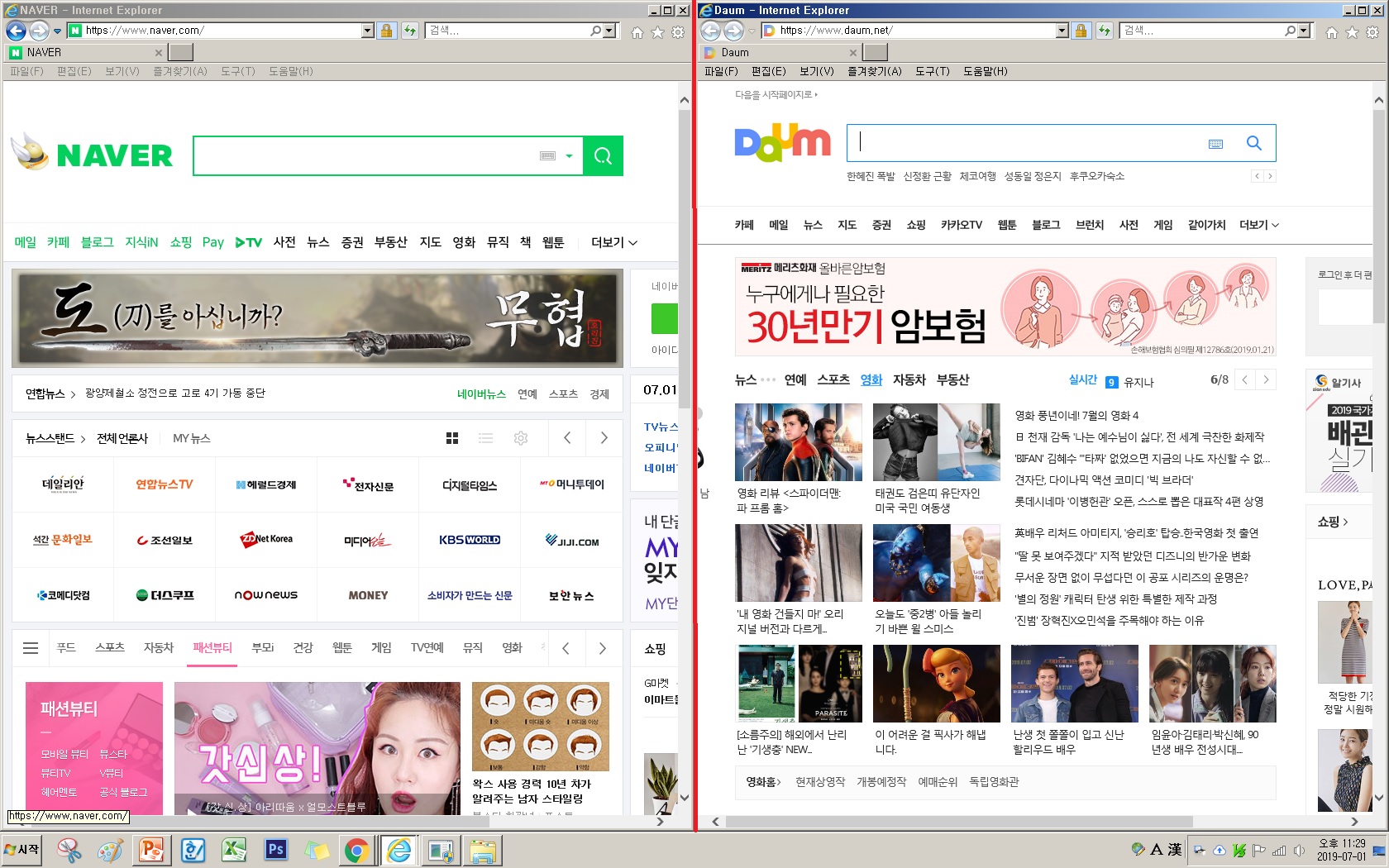Open Naver newsstand settings gear
The image size is (1389, 868).
[x=521, y=438]
